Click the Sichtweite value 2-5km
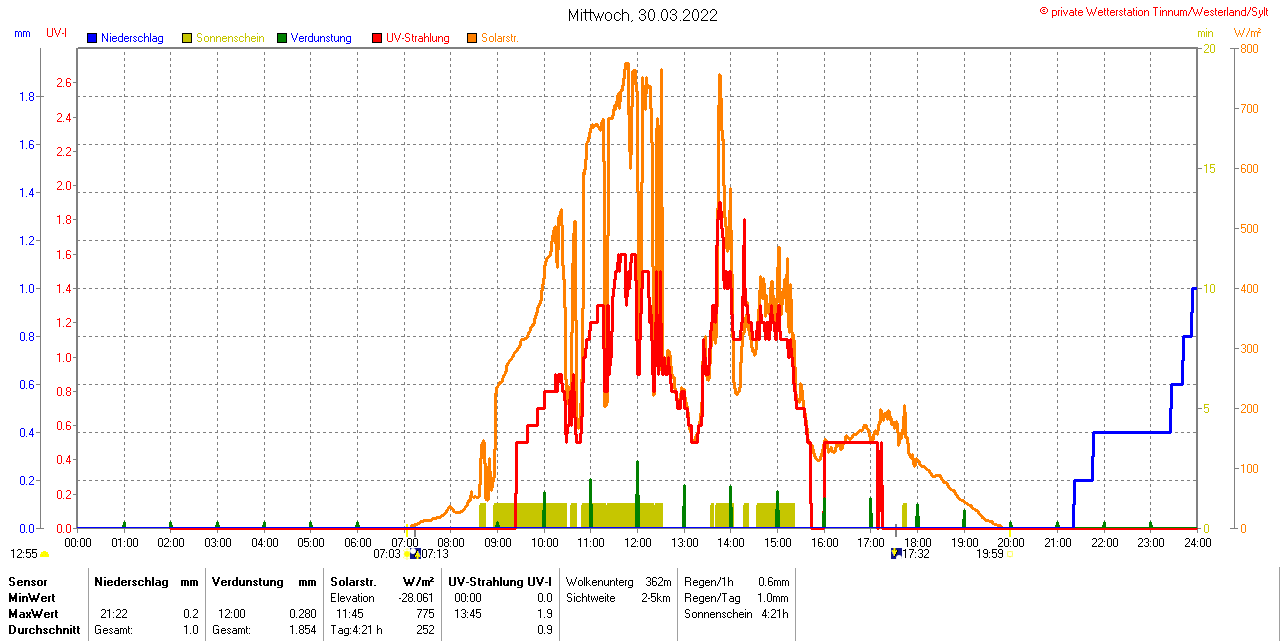Viewport: 1280px width, 641px height. tap(656, 597)
